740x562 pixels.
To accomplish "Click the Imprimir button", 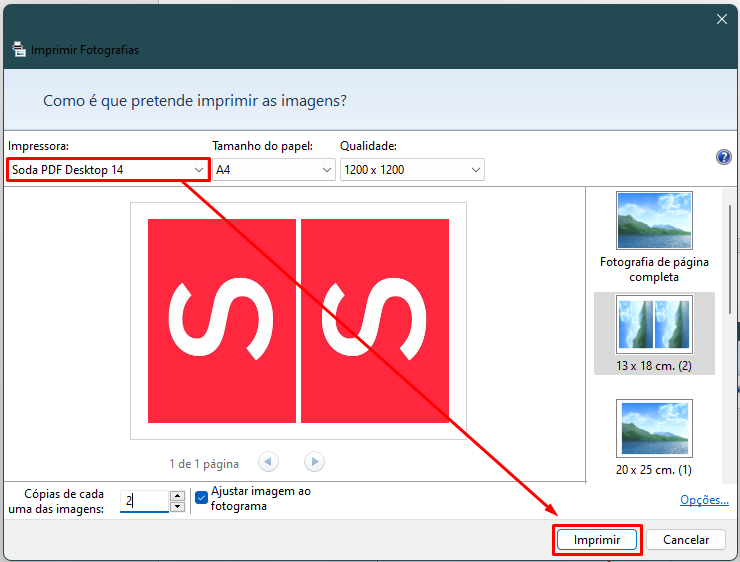I will [597, 539].
